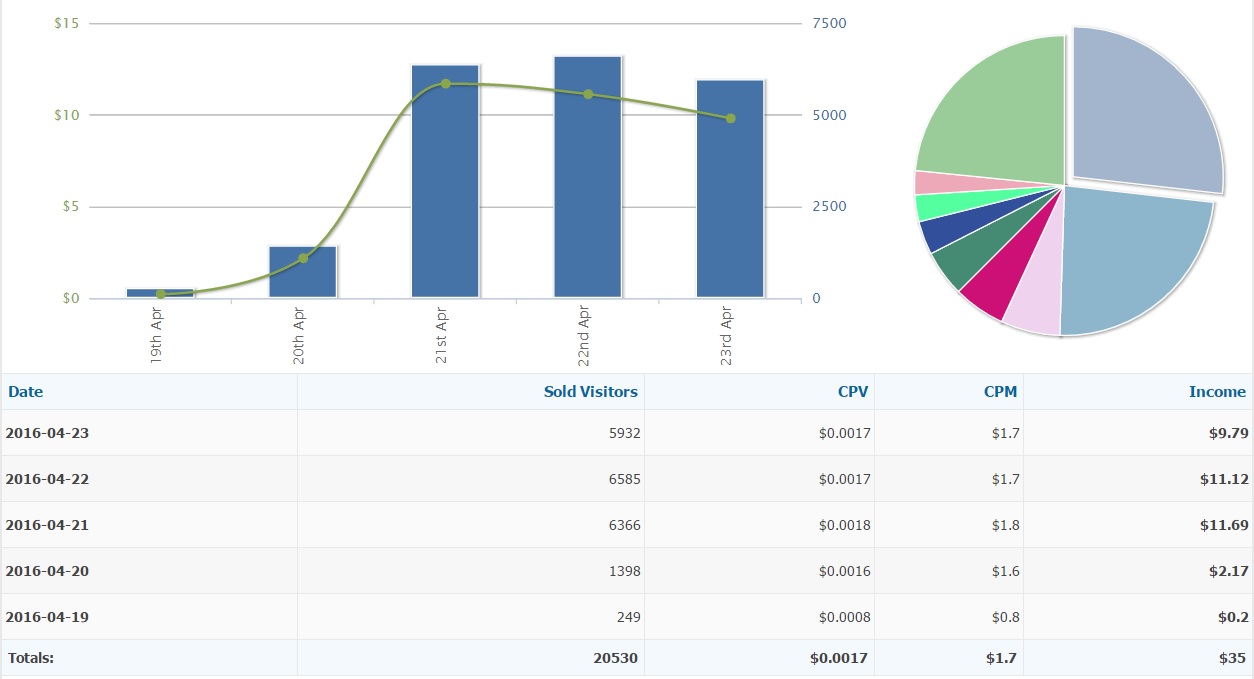Click the green line point for 20th Apr
Image resolution: width=1254 pixels, height=679 pixels.
click(x=303, y=258)
